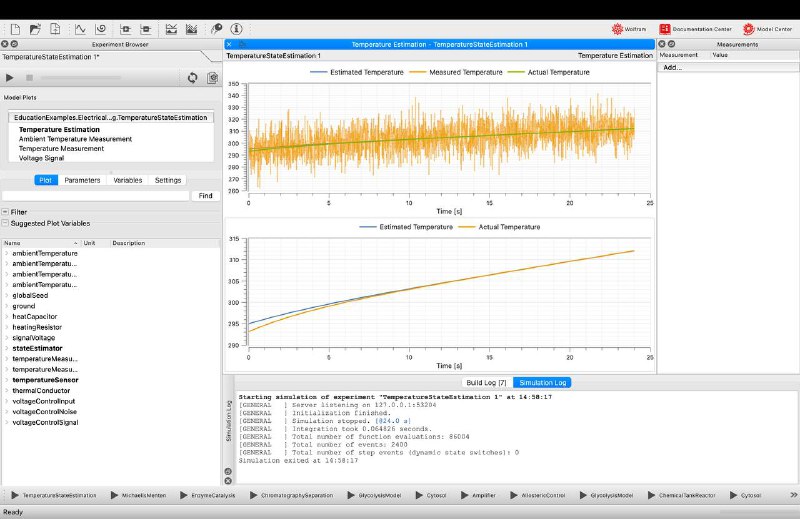Image resolution: width=800 pixels, height=519 pixels.
Task: Click the New document toolbar icon
Action: click(x=15, y=29)
